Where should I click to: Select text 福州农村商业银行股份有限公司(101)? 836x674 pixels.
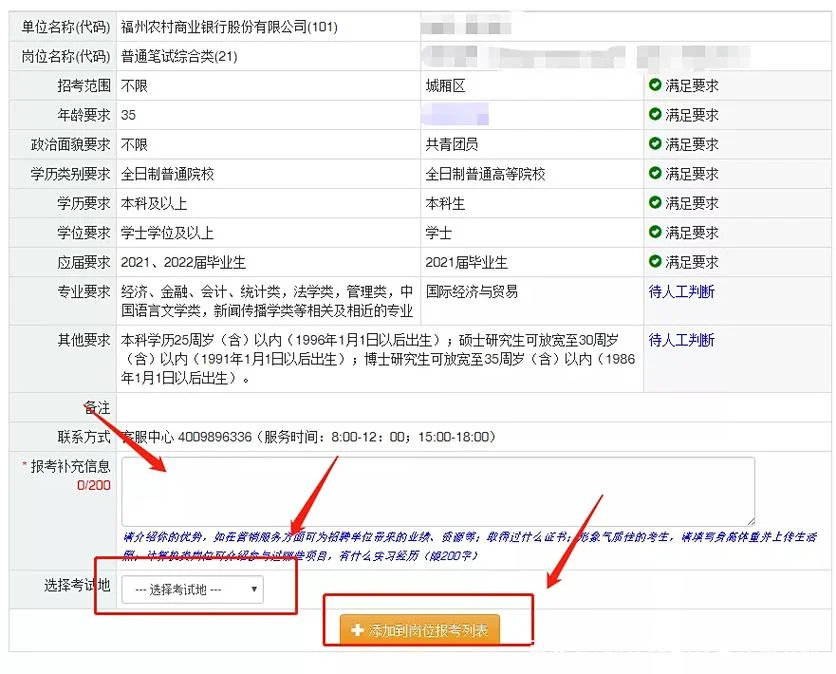229,27
